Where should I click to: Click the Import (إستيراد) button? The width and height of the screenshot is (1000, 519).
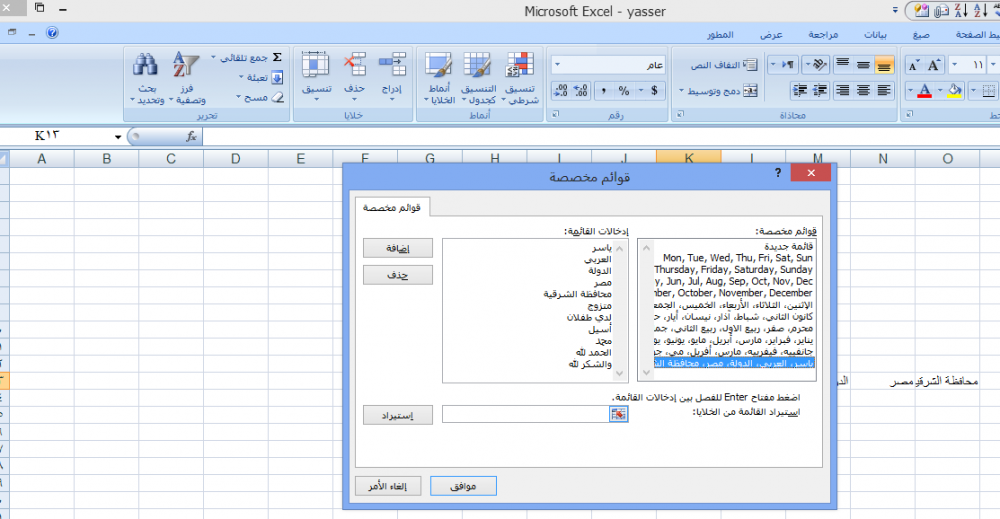click(x=398, y=415)
